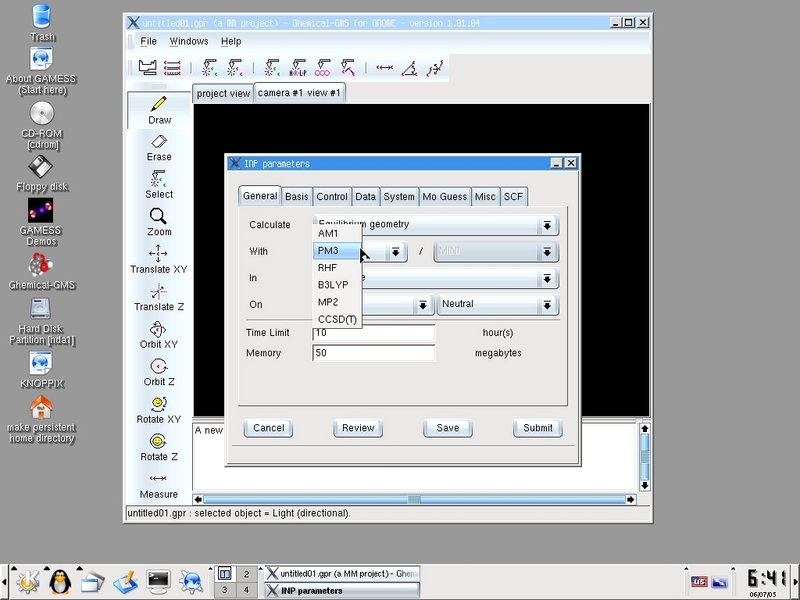Pick the Orbit XY tool
The width and height of the screenshot is (800, 600).
(x=159, y=335)
